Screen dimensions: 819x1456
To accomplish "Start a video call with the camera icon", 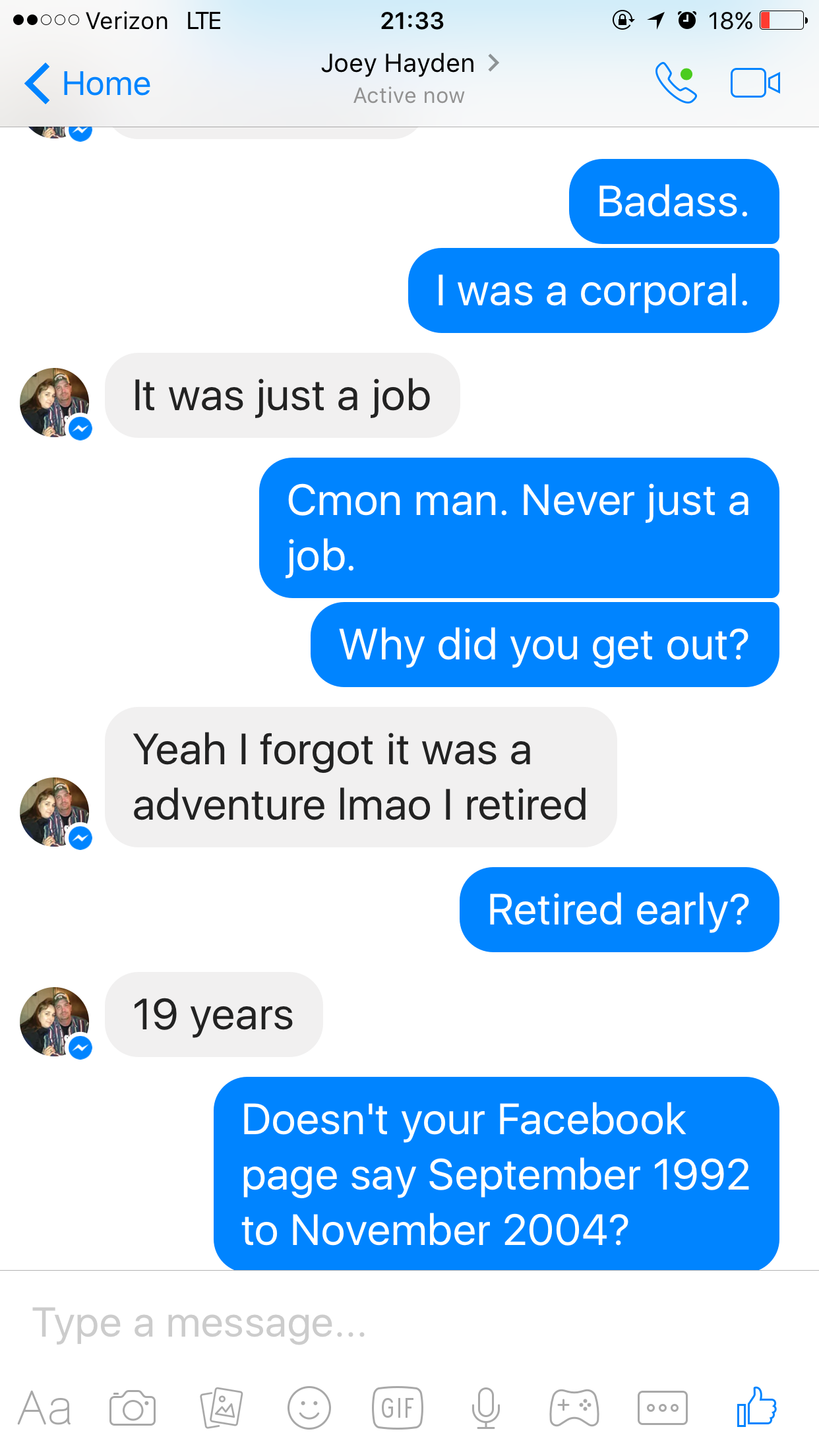I will click(x=755, y=83).
